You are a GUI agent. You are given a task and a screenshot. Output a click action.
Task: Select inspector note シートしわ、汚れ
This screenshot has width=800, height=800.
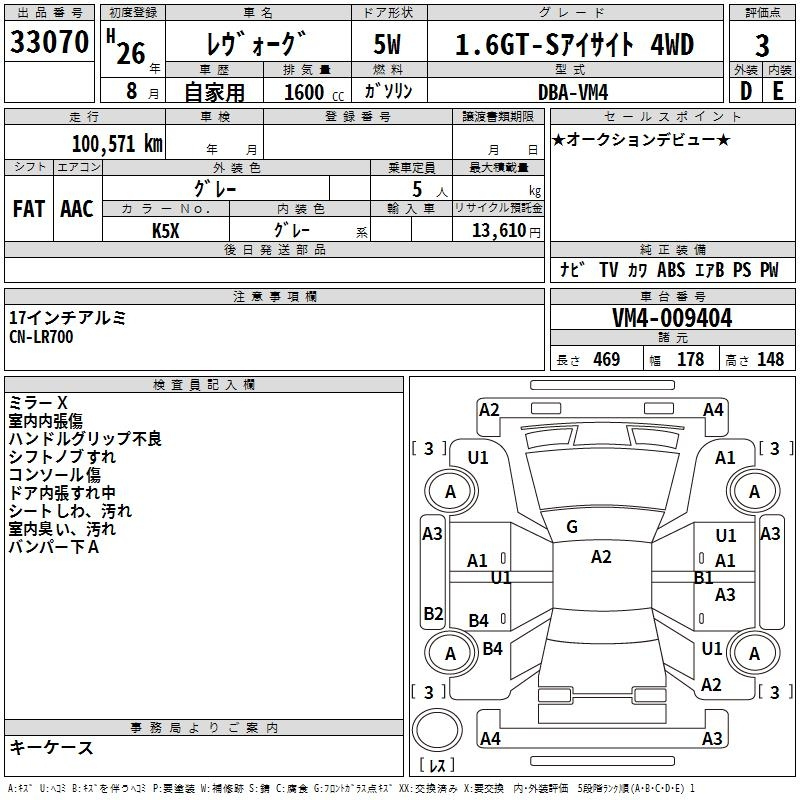(70, 511)
